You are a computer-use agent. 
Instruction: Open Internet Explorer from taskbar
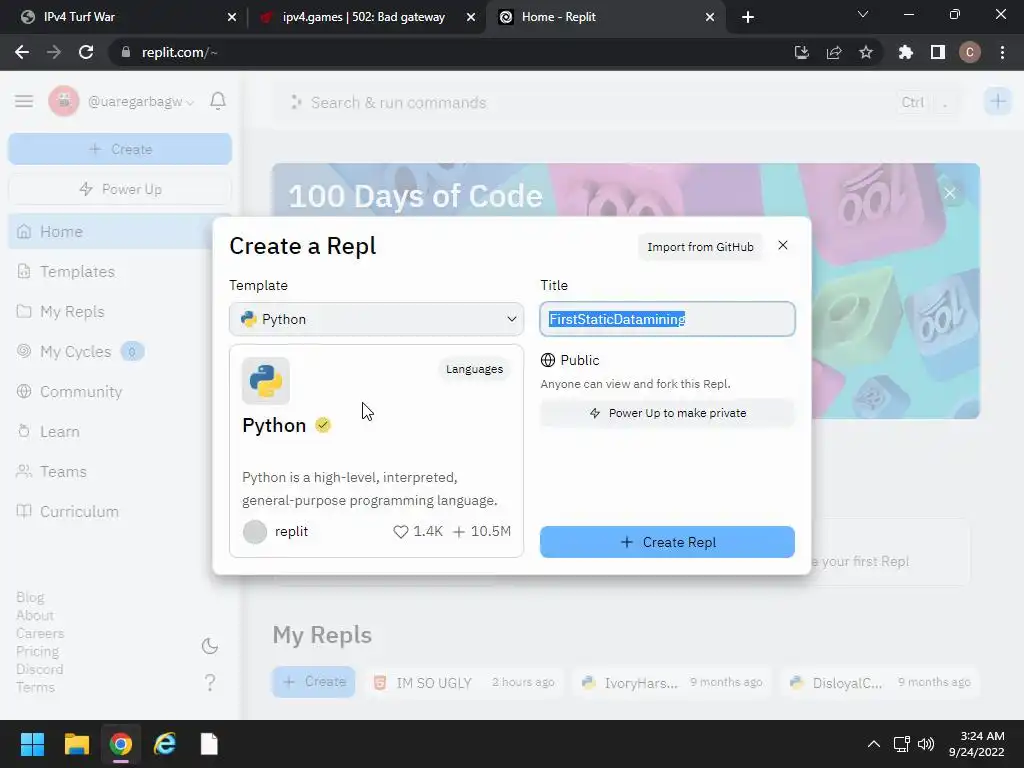coord(165,744)
